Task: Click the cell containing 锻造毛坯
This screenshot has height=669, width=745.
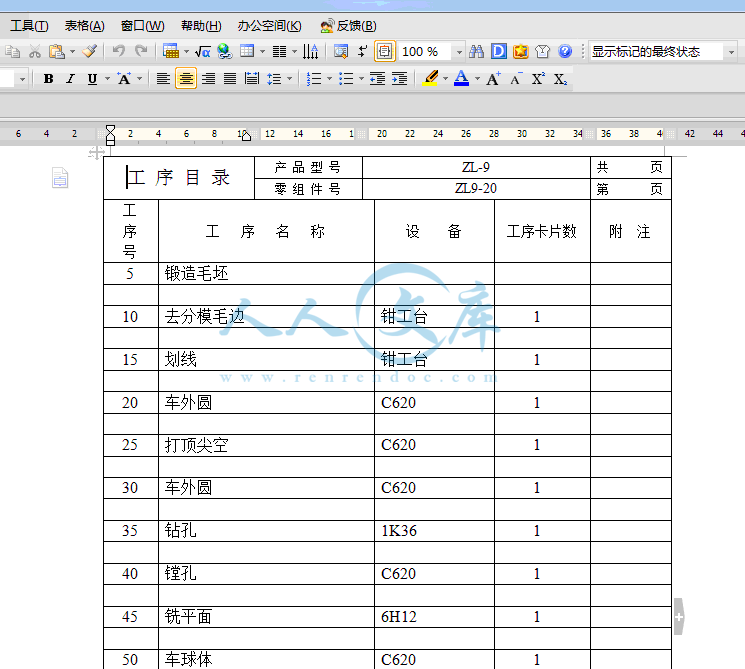Action: click(266, 274)
